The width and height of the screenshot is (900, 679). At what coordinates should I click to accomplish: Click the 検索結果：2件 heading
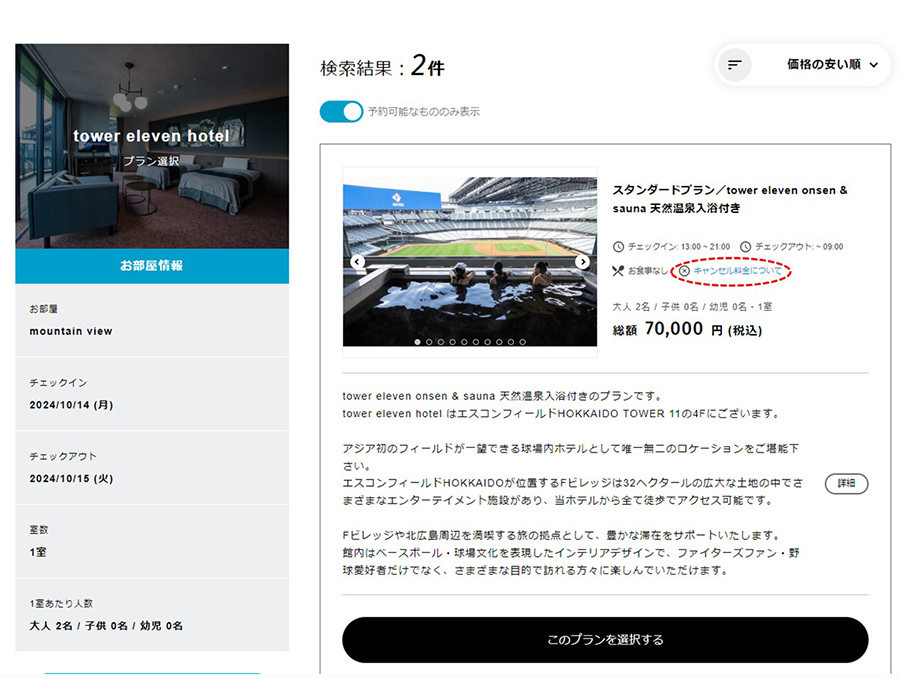point(382,67)
